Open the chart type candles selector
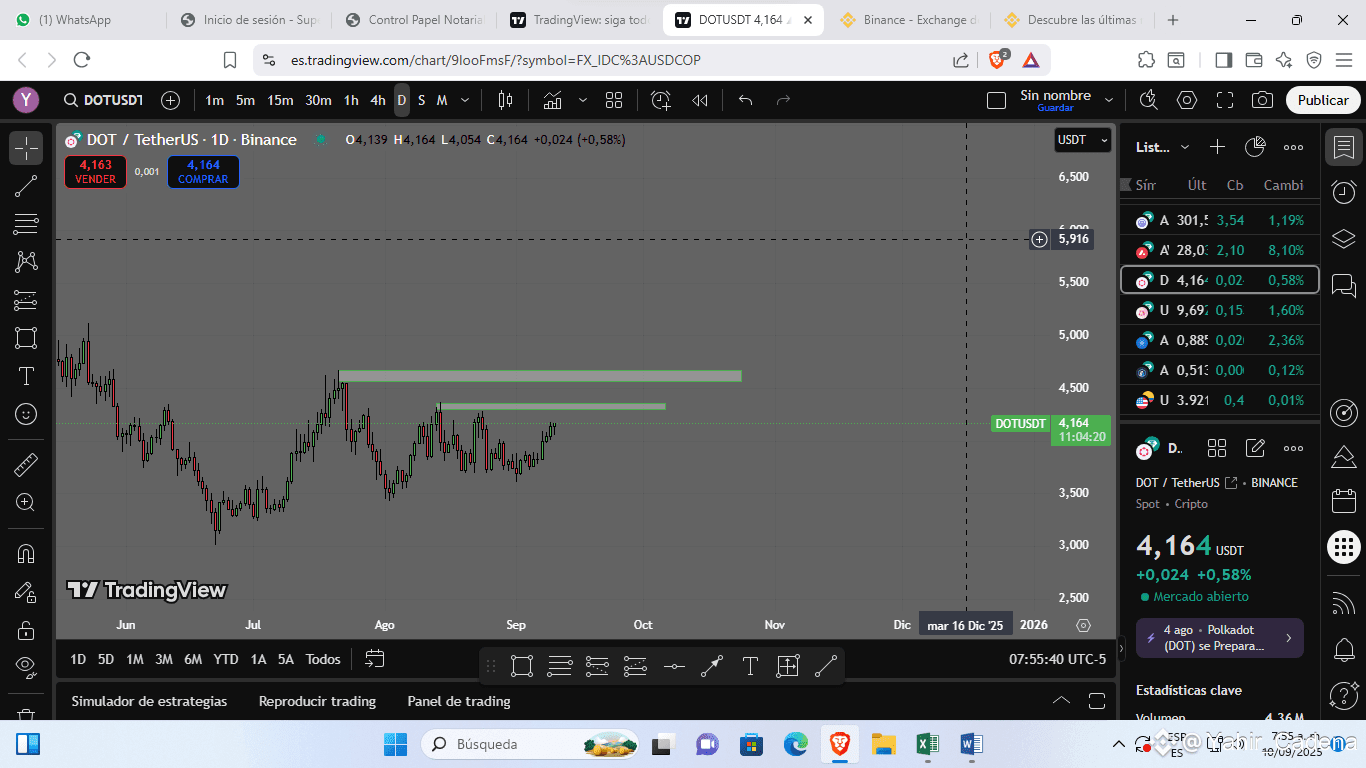This screenshot has height=768, width=1366. (x=506, y=100)
